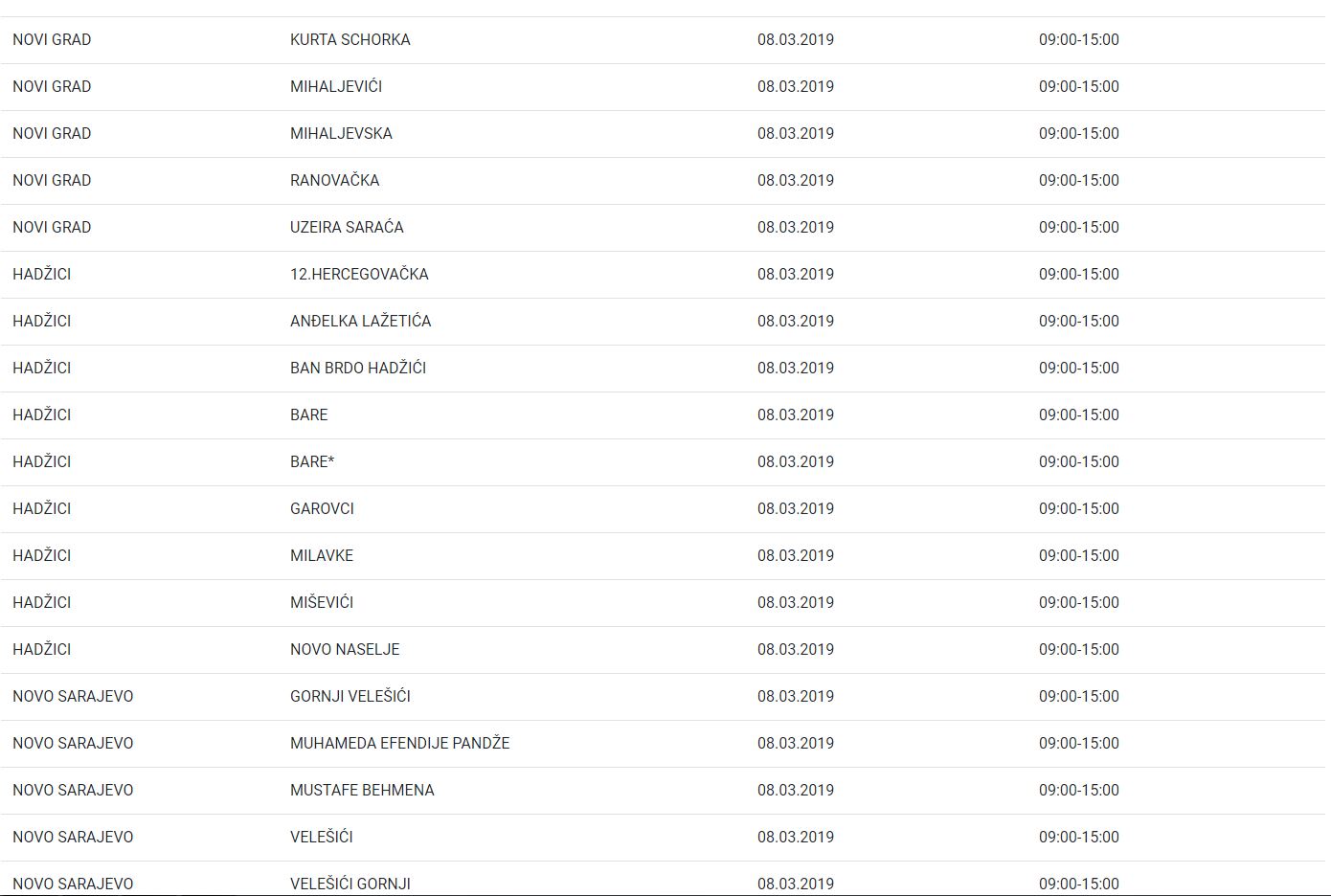This screenshot has width=1331, height=896.
Task: Click the ANĐELKA LAŽETIĆA street name
Action: [x=360, y=322]
